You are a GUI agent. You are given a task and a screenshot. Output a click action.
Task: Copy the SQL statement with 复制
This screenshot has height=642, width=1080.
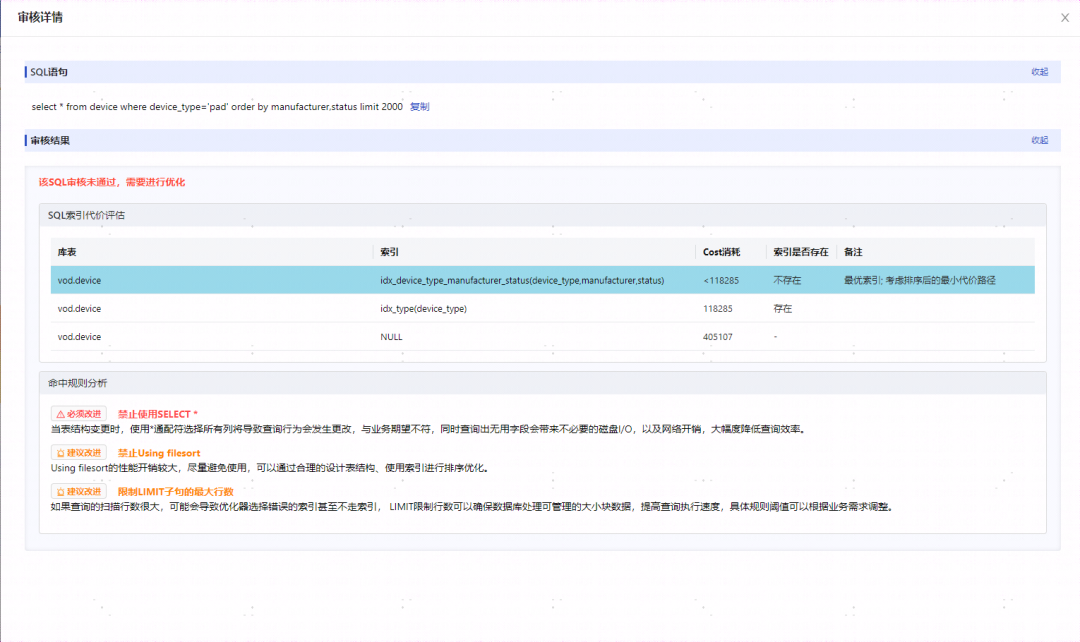419,107
